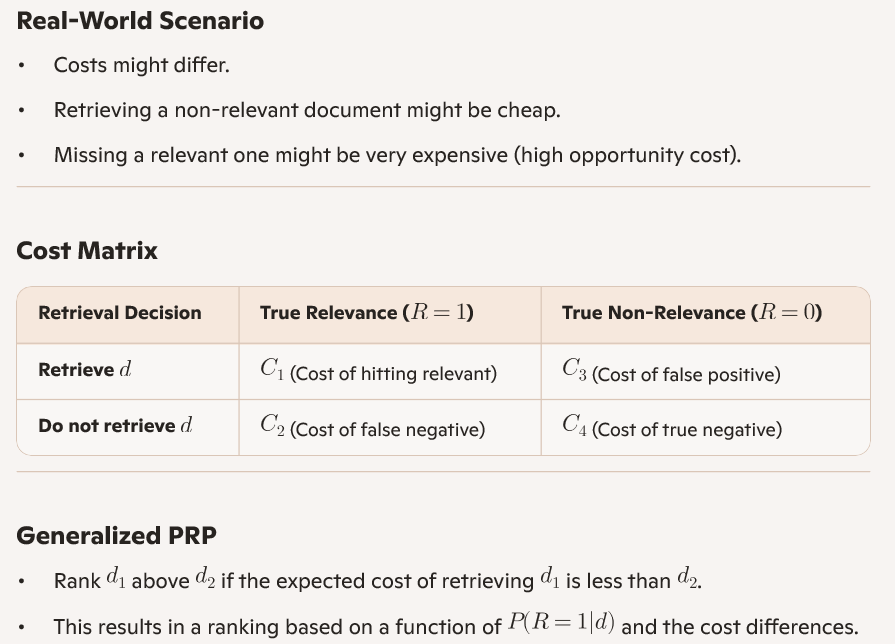
Task: Click the "Do not retrieve d" row label
Action: (115, 426)
